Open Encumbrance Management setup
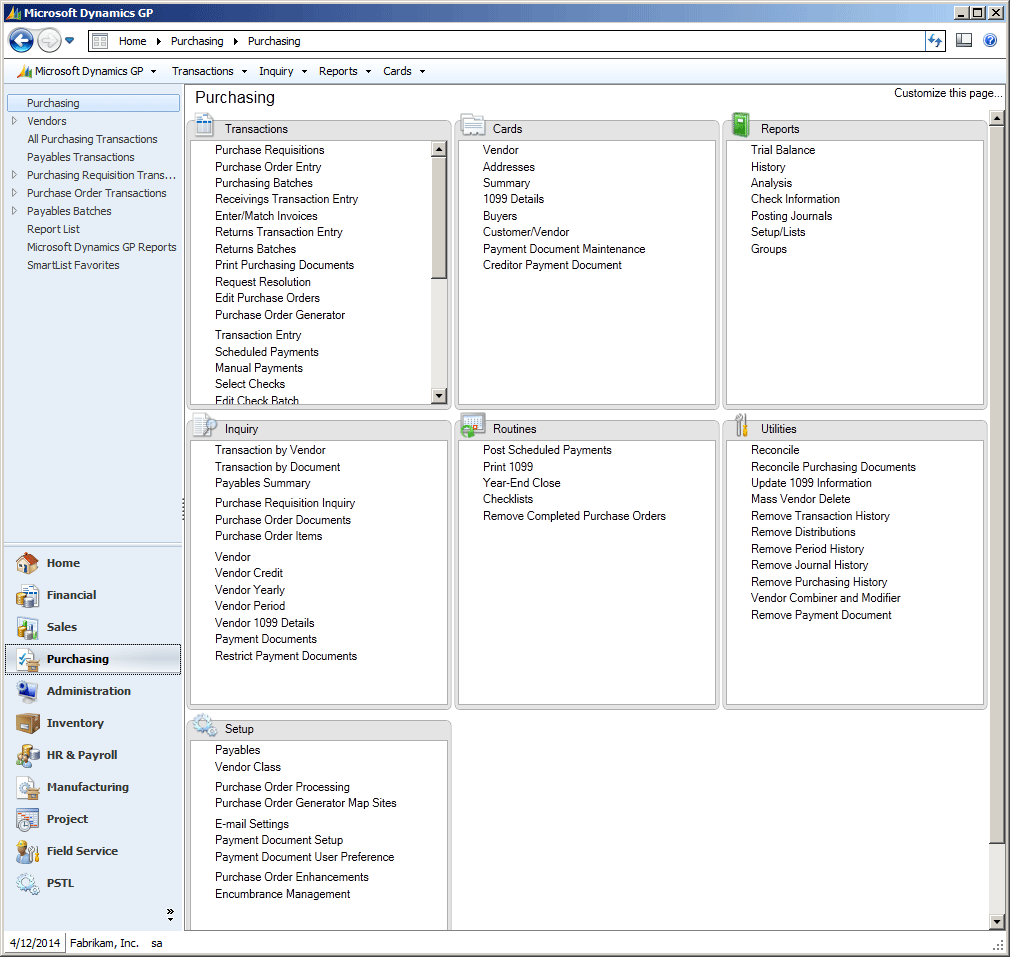The width and height of the screenshot is (1010, 957). click(283, 894)
